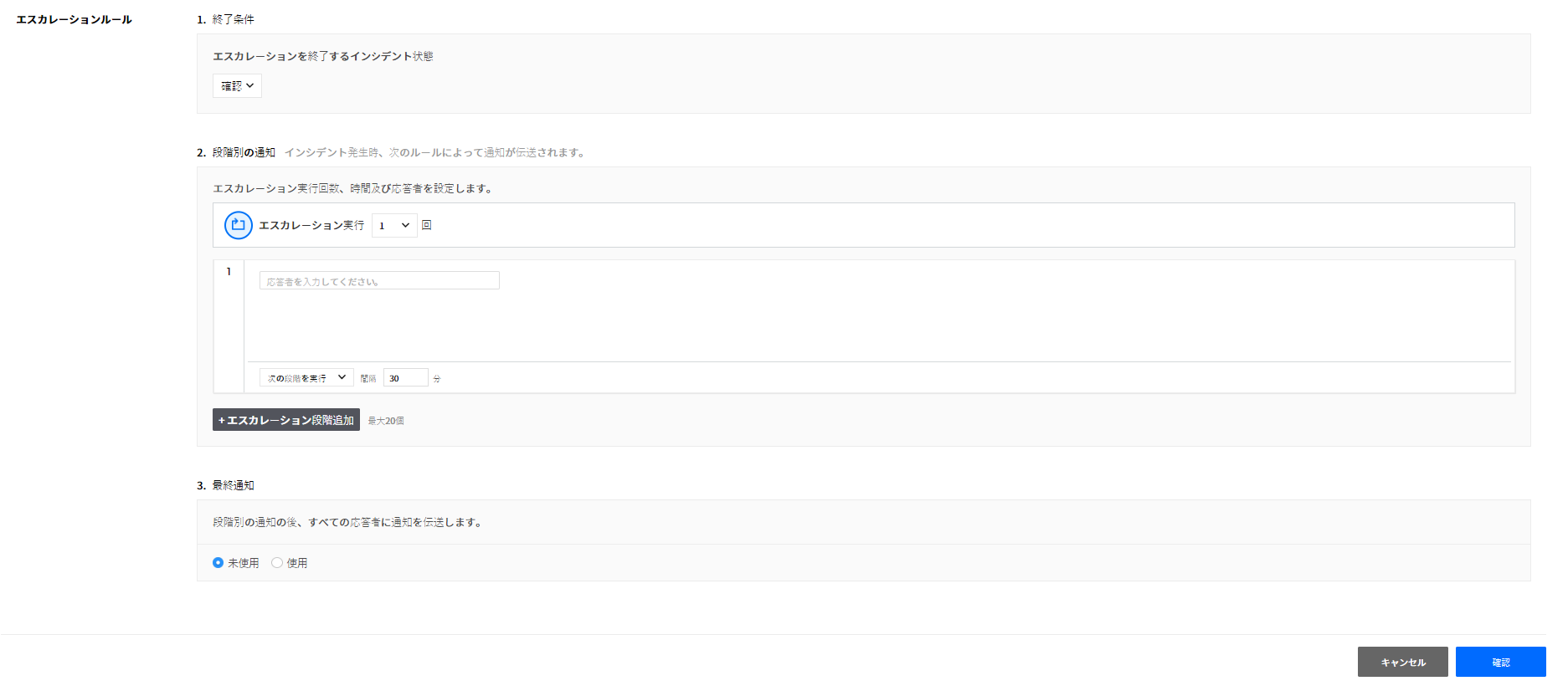Click the 2. 段階別の通知 heading
Image resolution: width=1568 pixels, height=686 pixels.
pyautogui.click(x=236, y=152)
